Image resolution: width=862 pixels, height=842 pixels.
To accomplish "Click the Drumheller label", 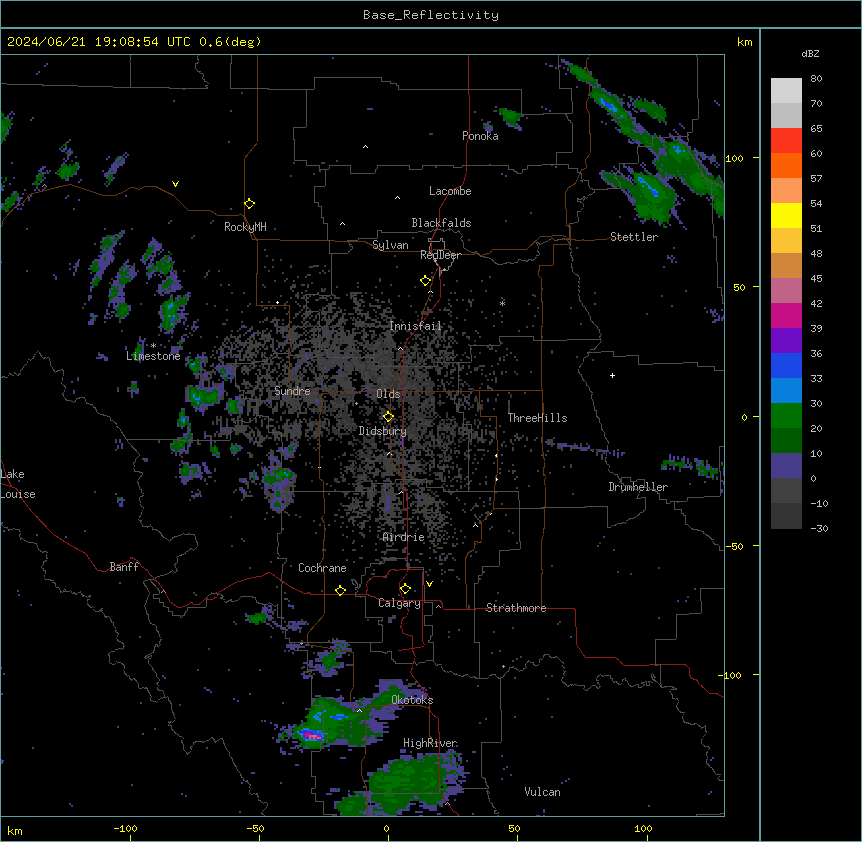I will (638, 487).
